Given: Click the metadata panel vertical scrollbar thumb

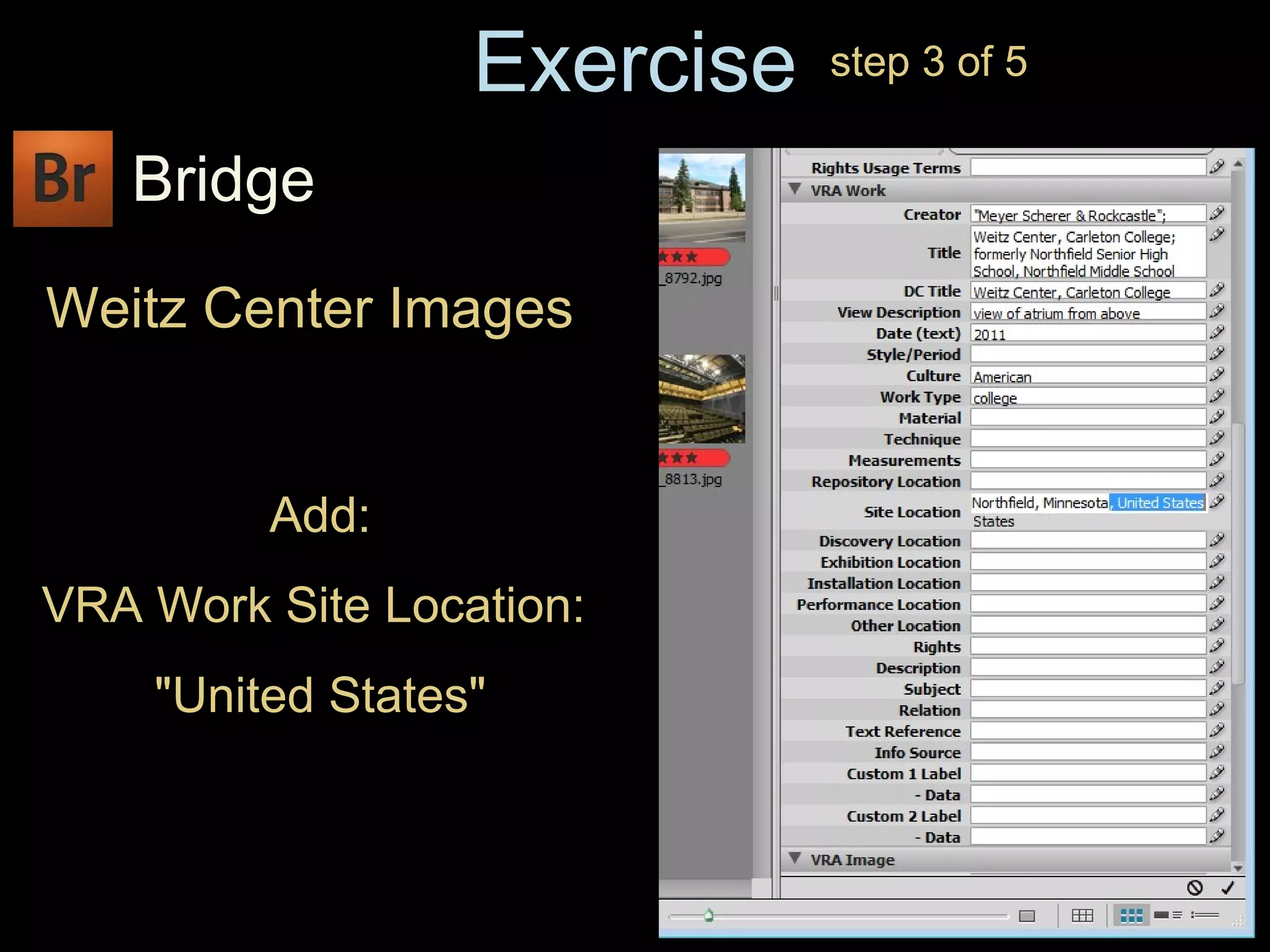Looking at the screenshot, I should 1238,553.
